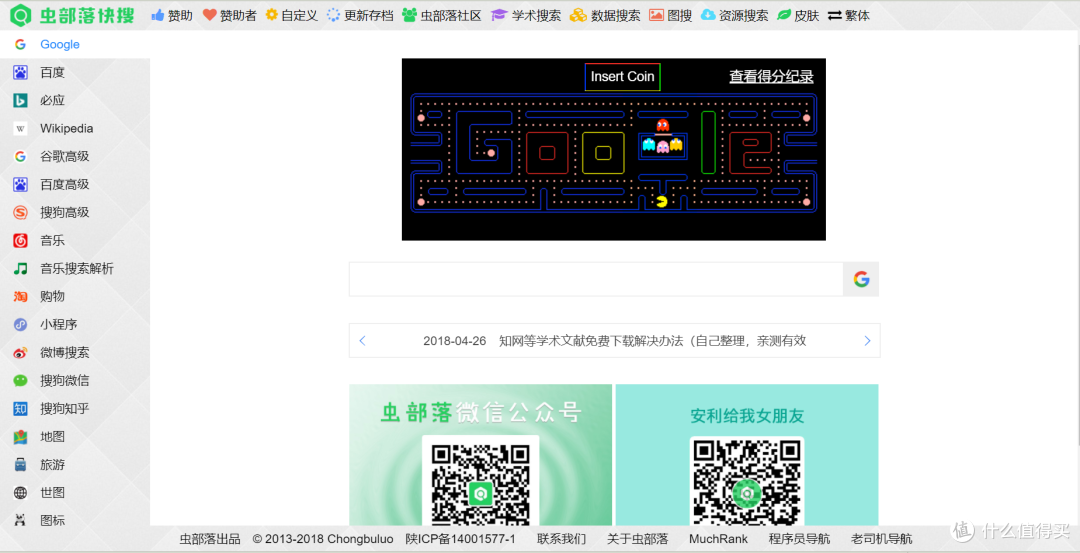
Task: Click the 小程序 sidebar icon
Action: (20, 325)
